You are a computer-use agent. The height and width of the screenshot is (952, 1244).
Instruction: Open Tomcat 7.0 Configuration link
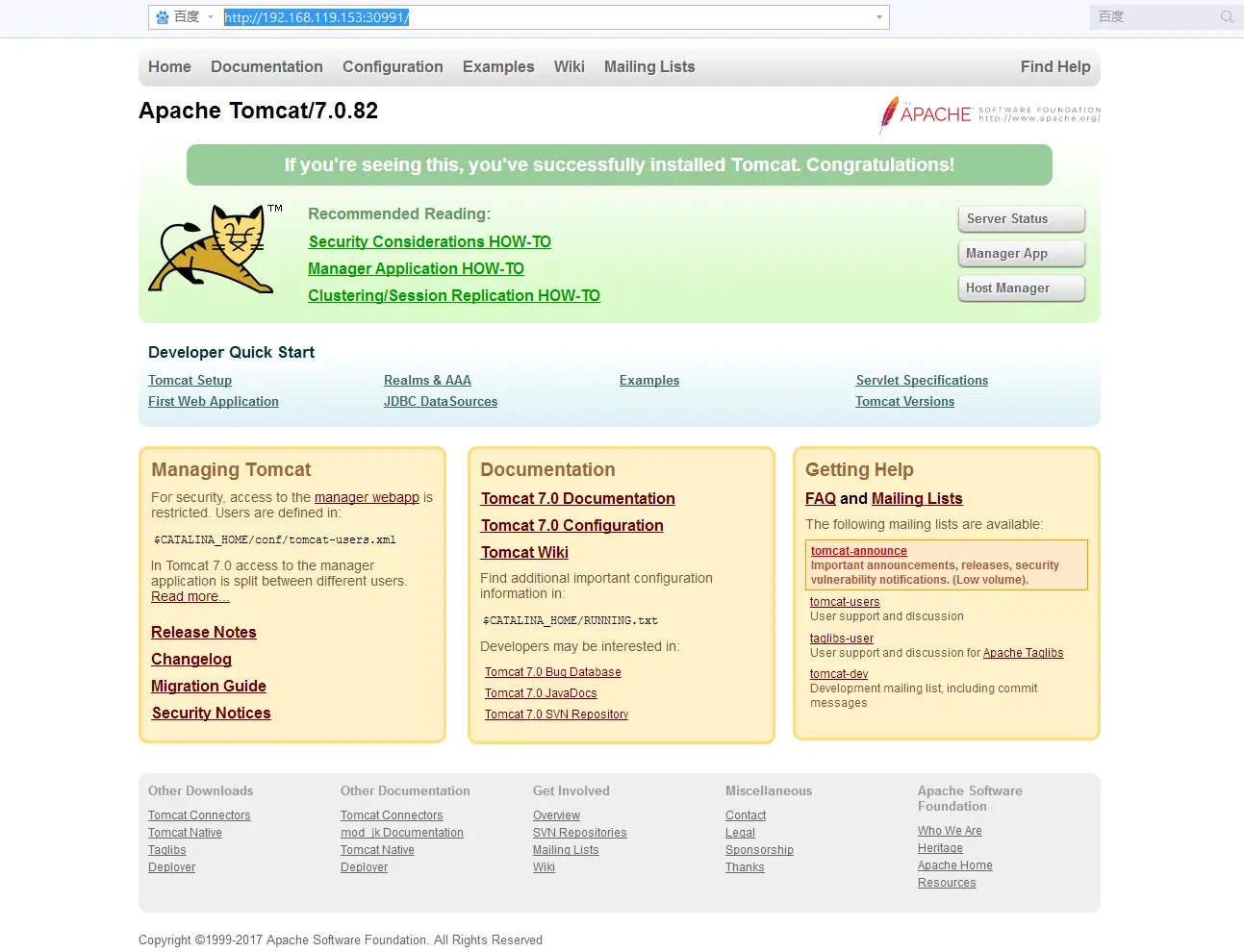pos(572,525)
